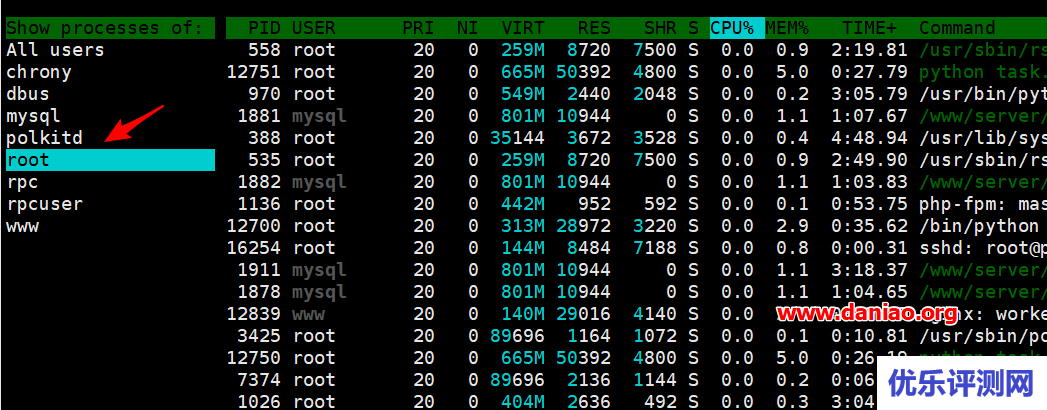The image size is (1047, 410).
Task: Click the VIRT value 35144
Action: pyautogui.click(x=517, y=138)
